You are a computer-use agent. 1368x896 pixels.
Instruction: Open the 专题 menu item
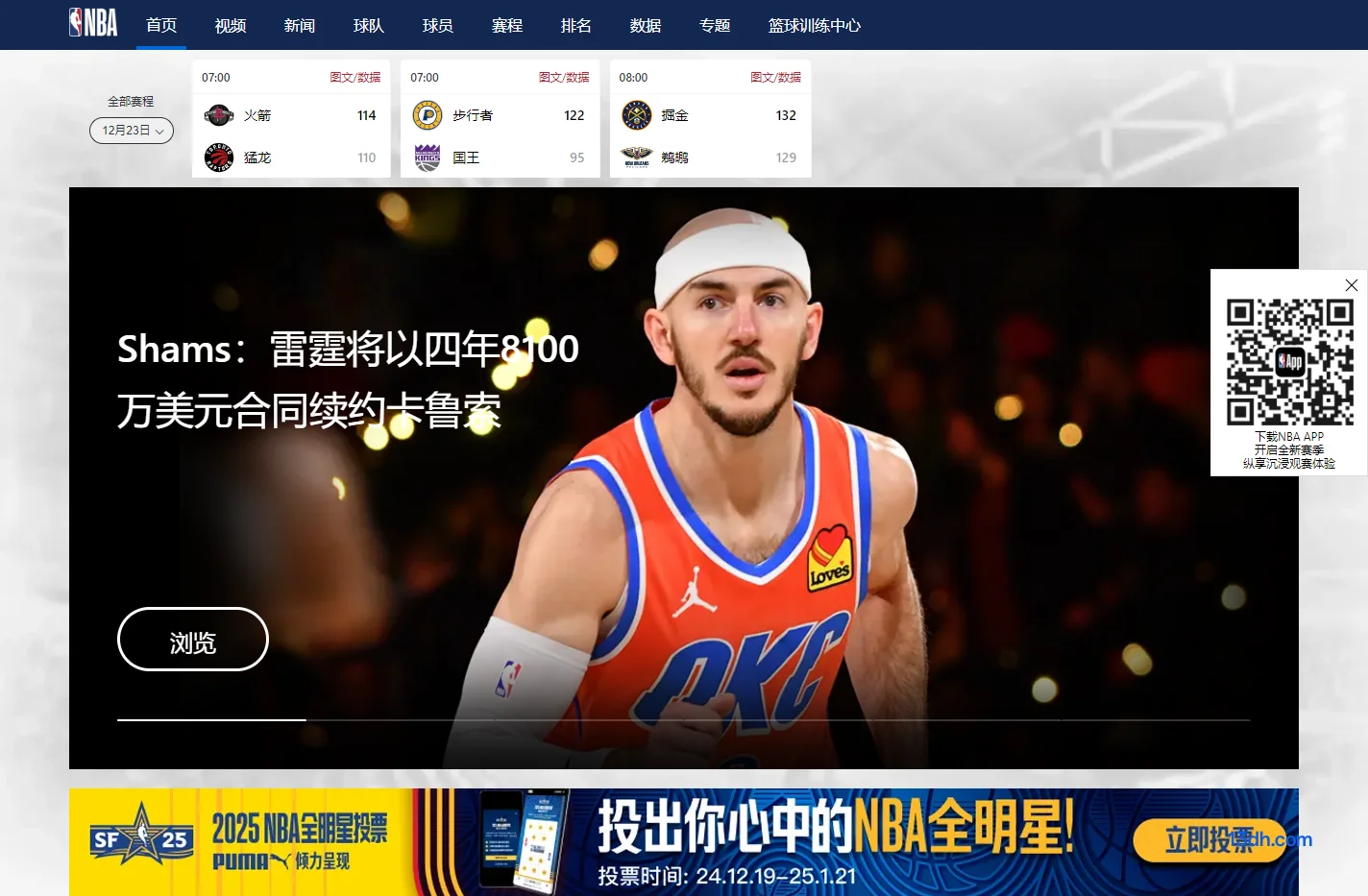point(715,25)
